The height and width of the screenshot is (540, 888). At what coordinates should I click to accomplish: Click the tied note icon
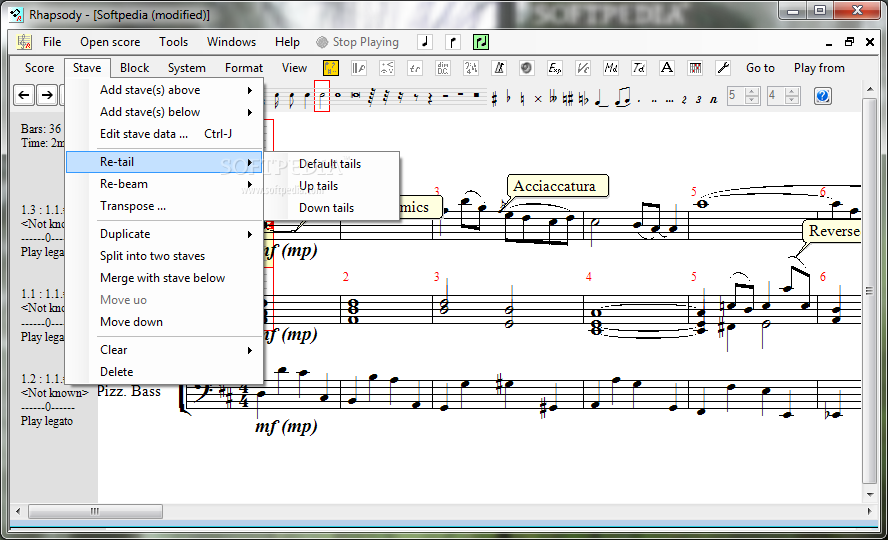[x=601, y=97]
